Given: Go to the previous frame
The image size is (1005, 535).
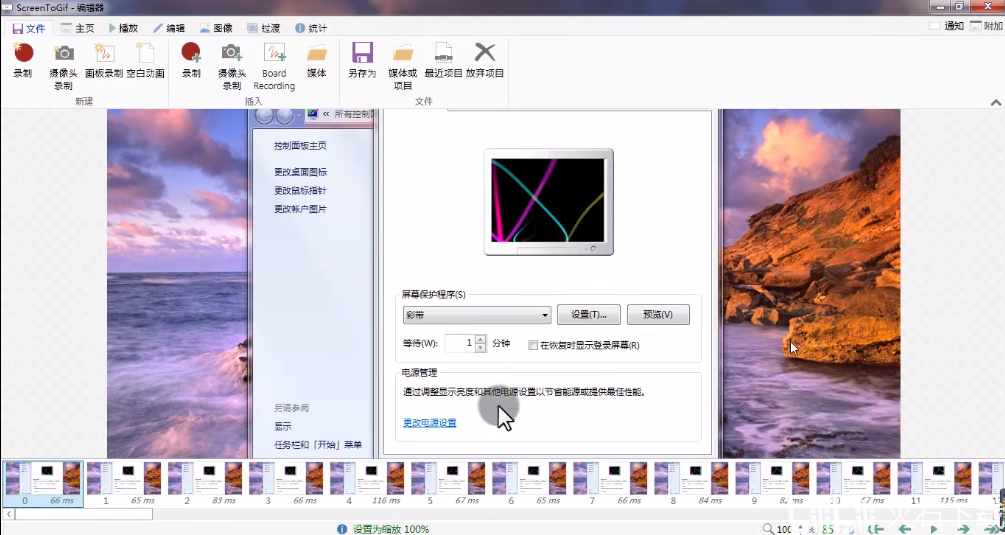Looking at the screenshot, I should pyautogui.click(x=905, y=529).
